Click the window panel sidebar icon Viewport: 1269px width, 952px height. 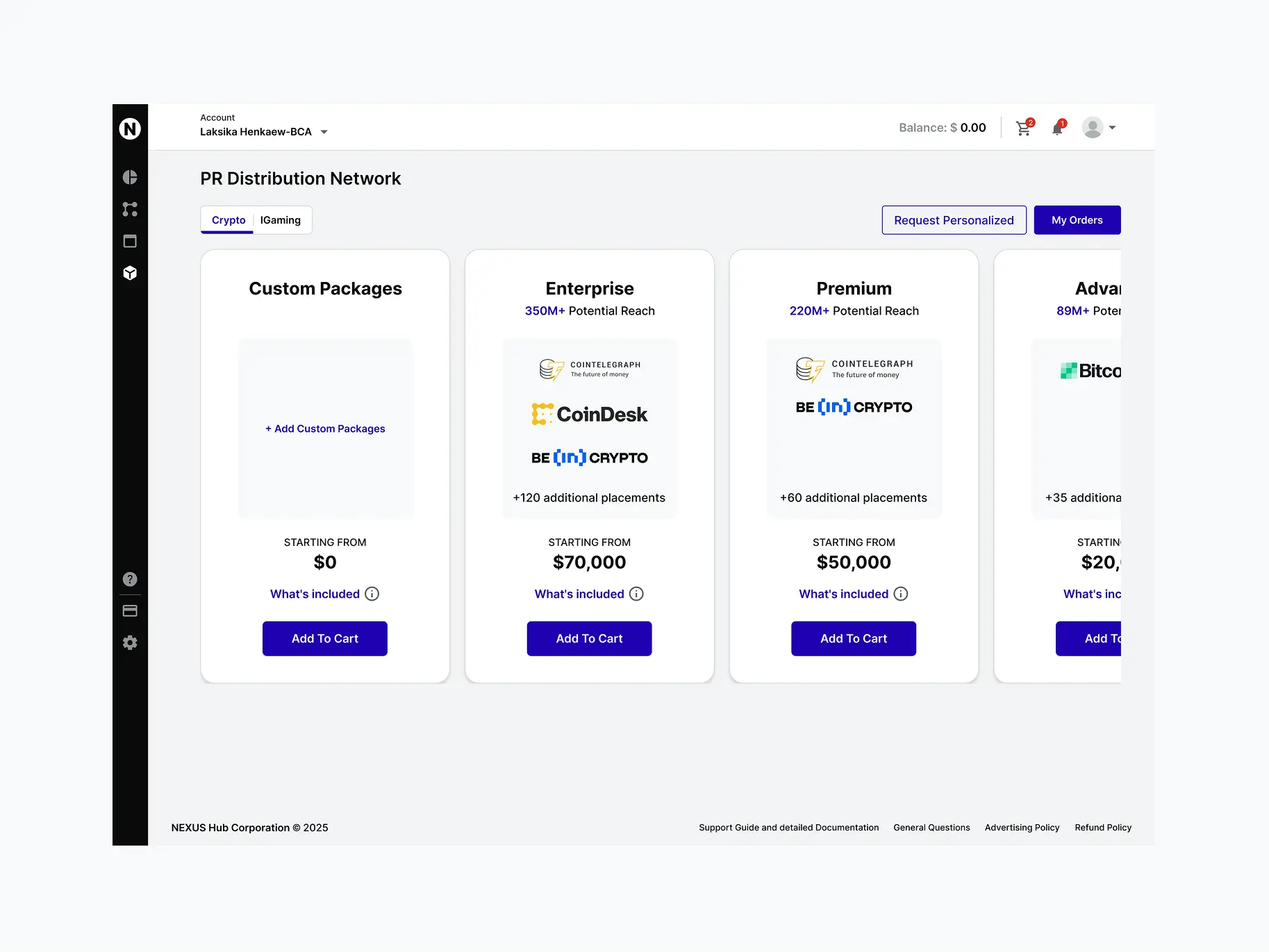[x=130, y=241]
